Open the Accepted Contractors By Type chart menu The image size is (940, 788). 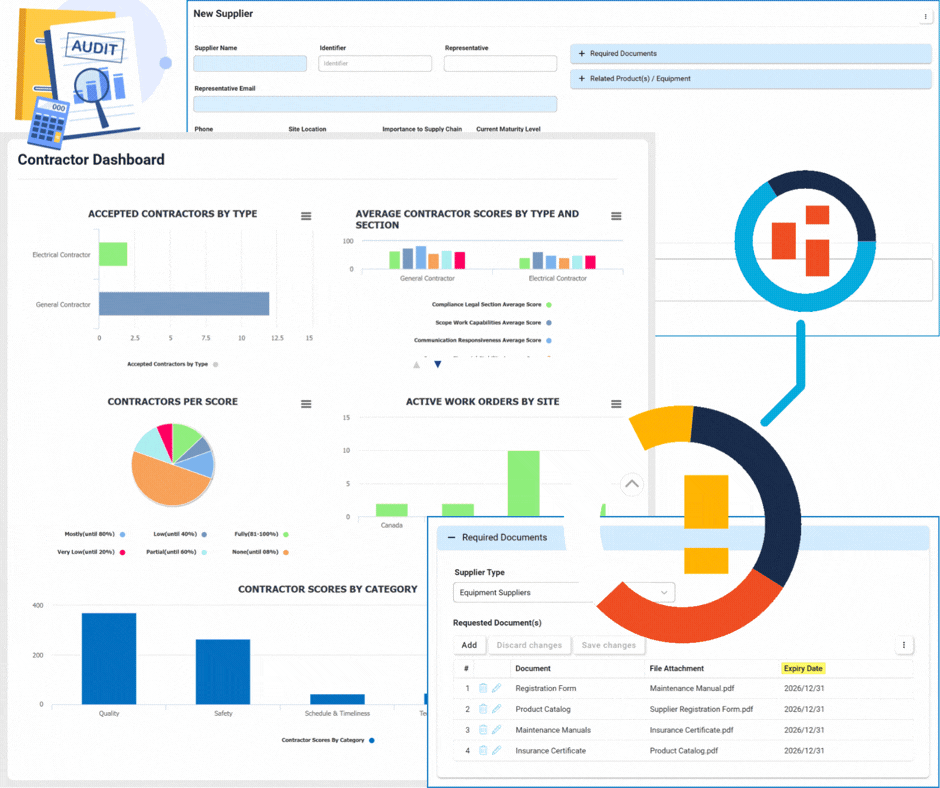point(306,216)
